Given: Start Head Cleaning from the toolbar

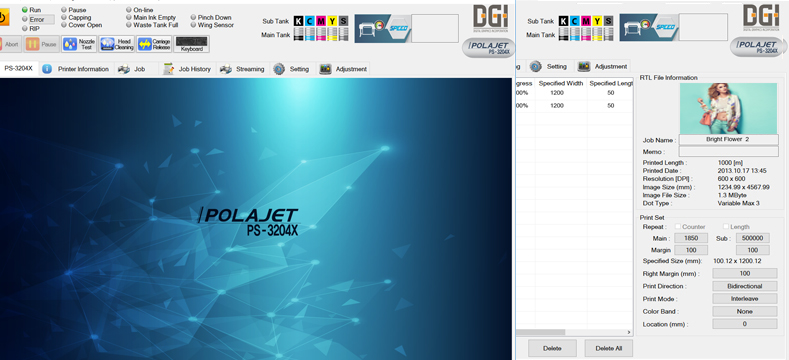Looking at the screenshot, I should [x=117, y=44].
